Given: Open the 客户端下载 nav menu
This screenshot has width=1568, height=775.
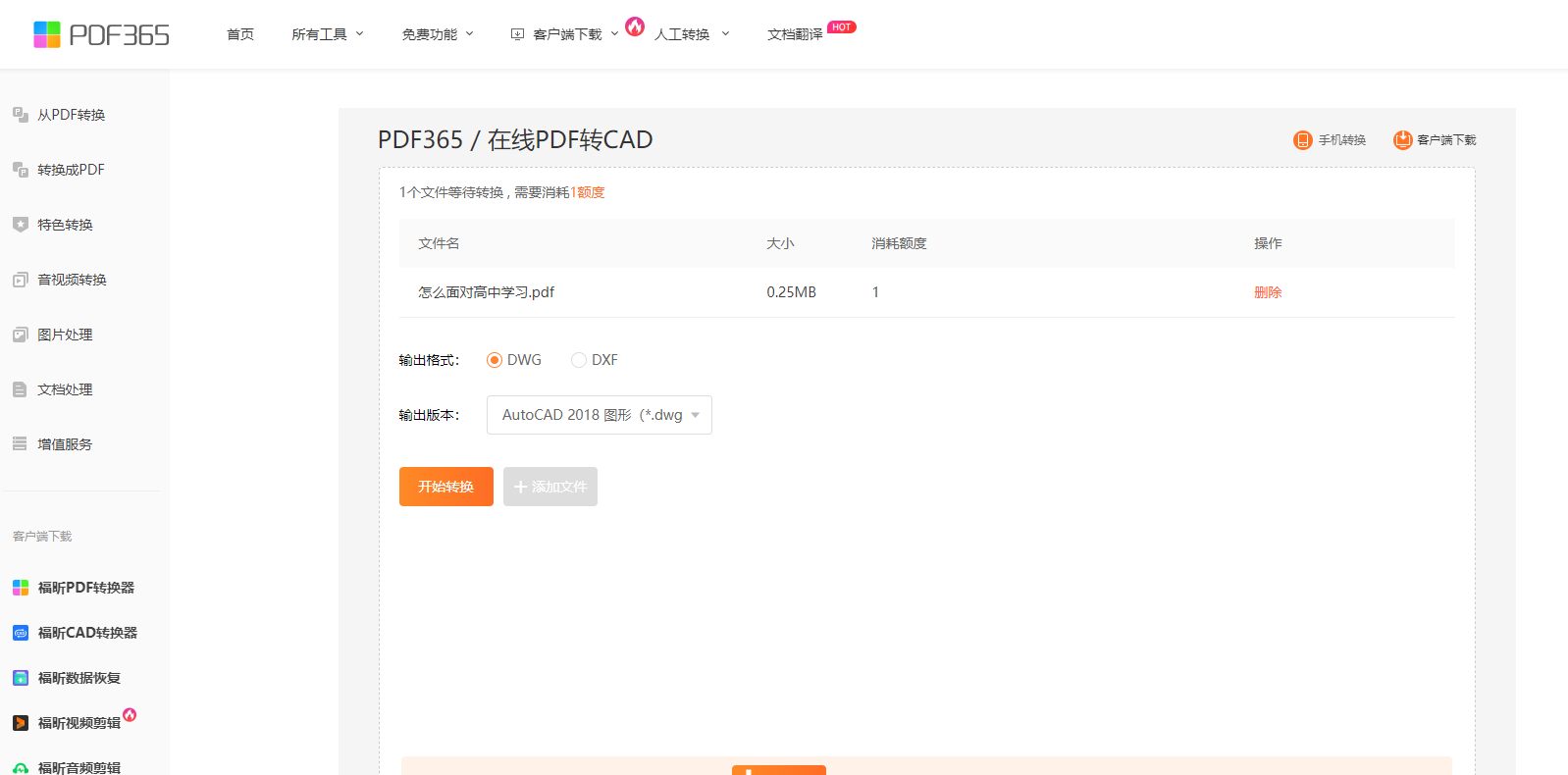Looking at the screenshot, I should 567,34.
